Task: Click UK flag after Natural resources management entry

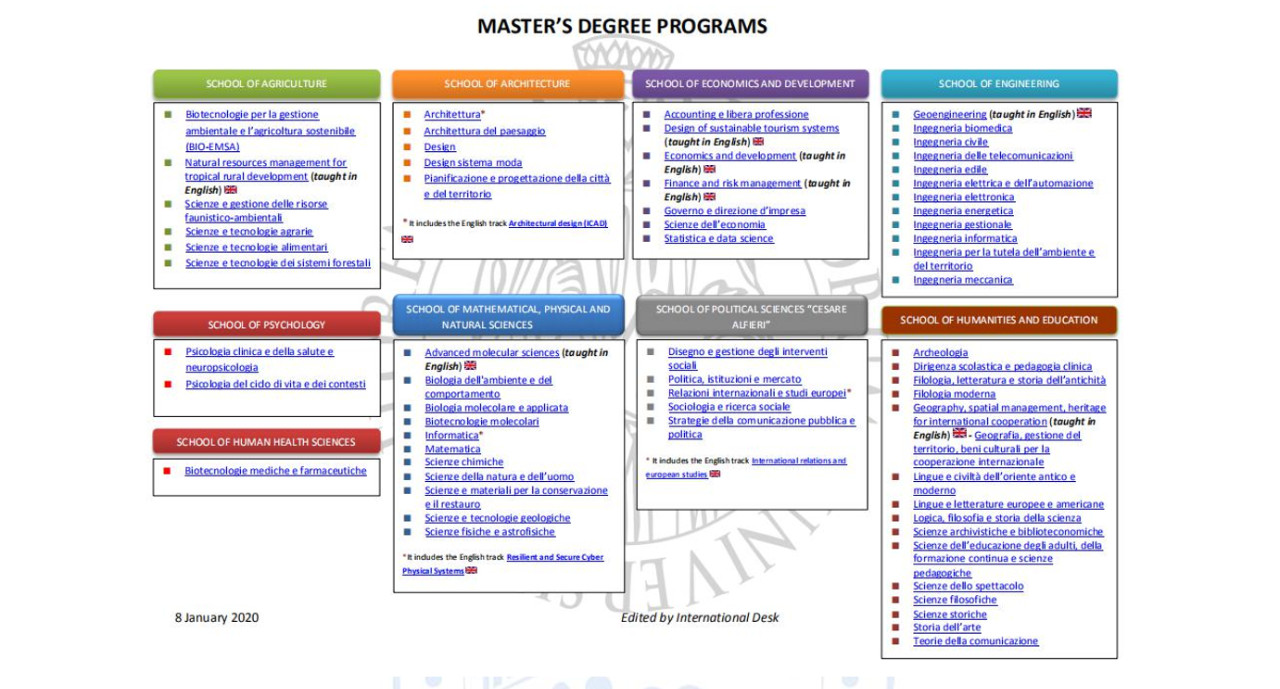Action: tap(231, 190)
